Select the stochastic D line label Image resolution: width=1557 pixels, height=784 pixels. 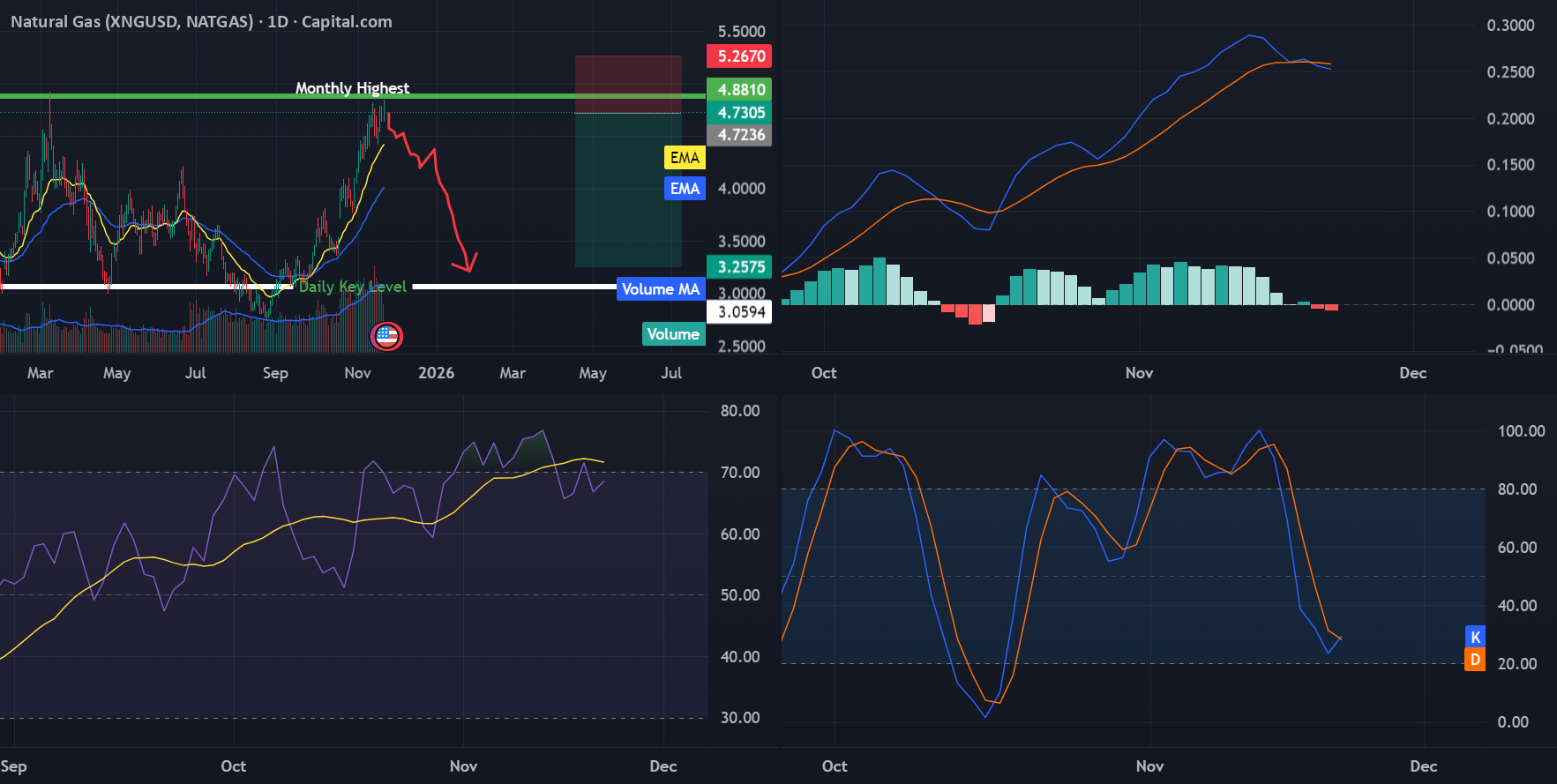(1475, 660)
